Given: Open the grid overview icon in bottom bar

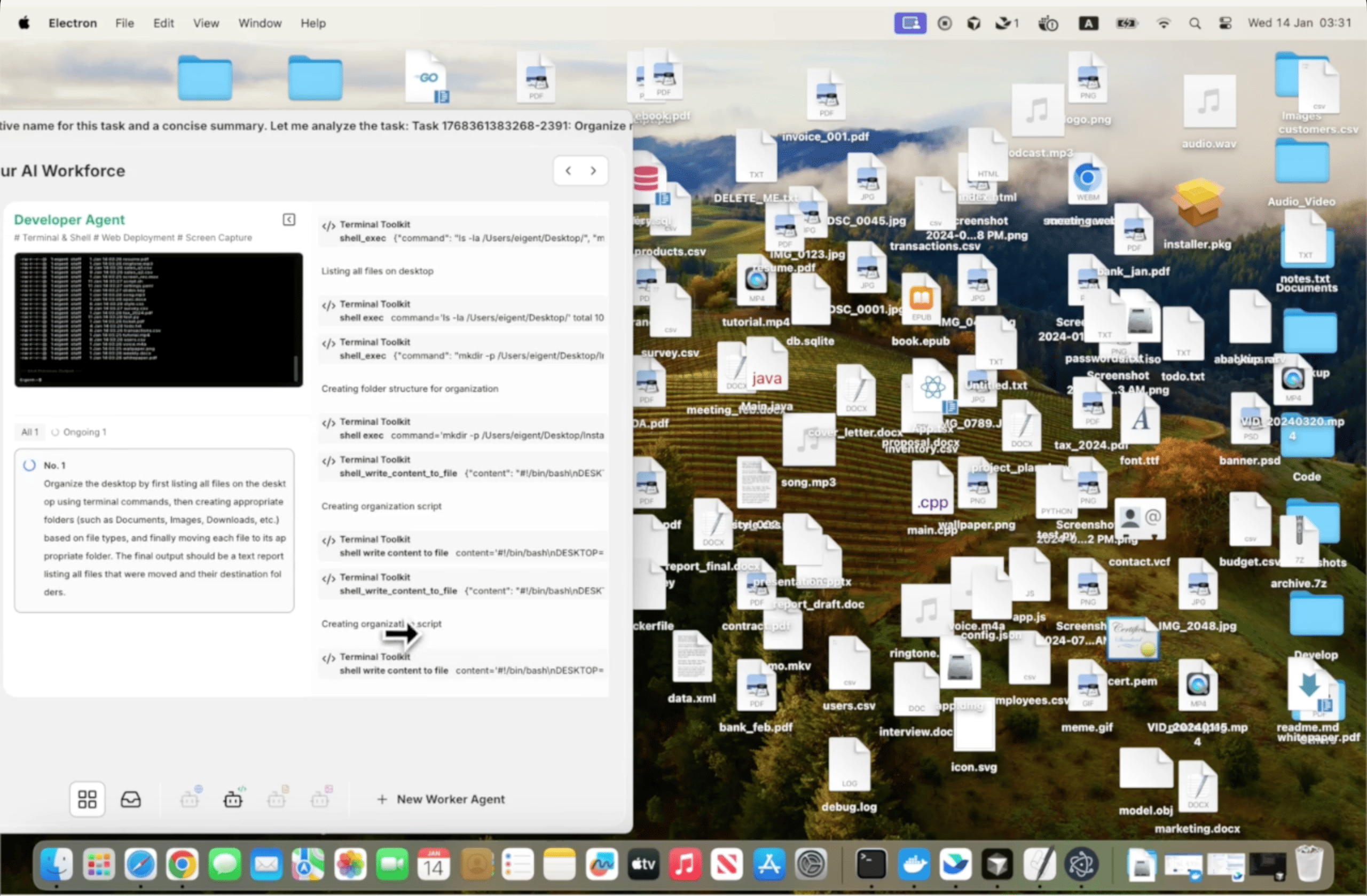Looking at the screenshot, I should pyautogui.click(x=87, y=799).
